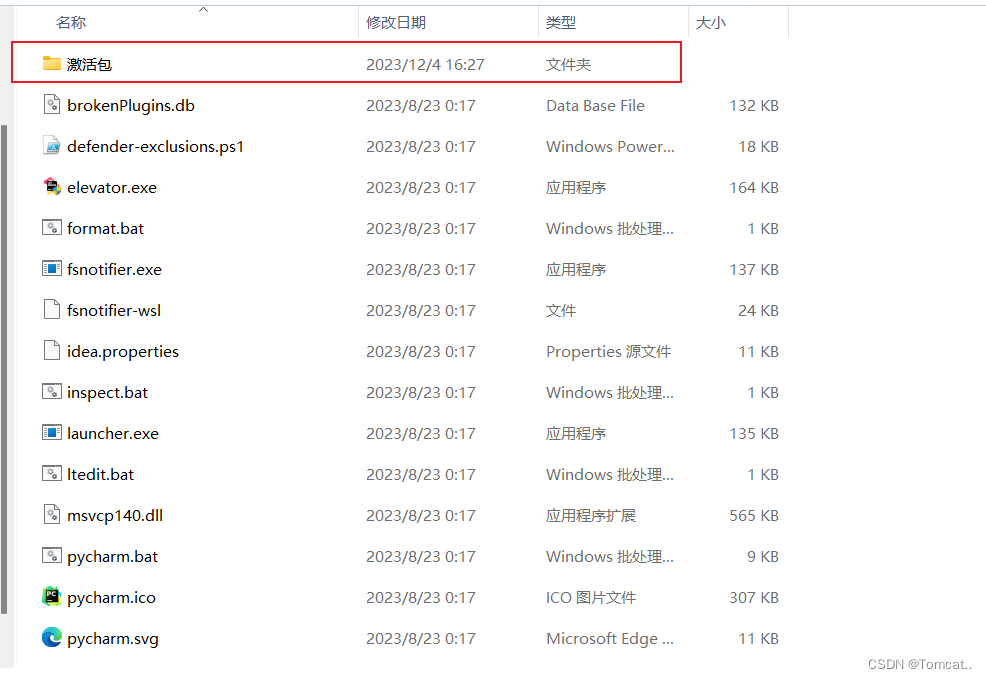Click the 565 KB size cell

pyautogui.click(x=754, y=516)
